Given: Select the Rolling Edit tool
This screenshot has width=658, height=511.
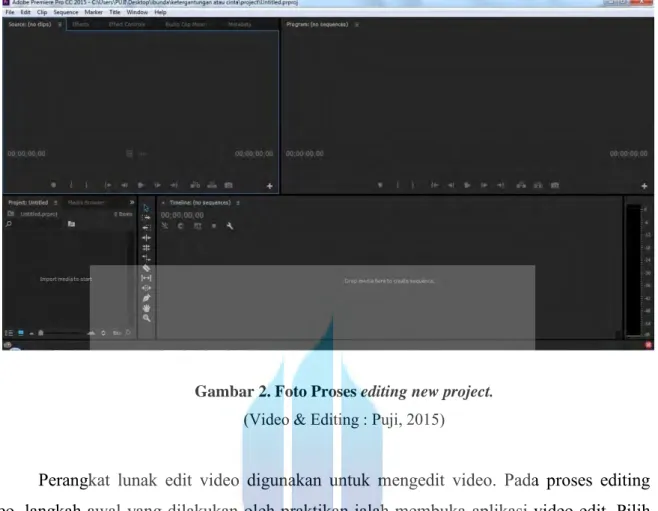Looking at the screenshot, I should [146, 248].
